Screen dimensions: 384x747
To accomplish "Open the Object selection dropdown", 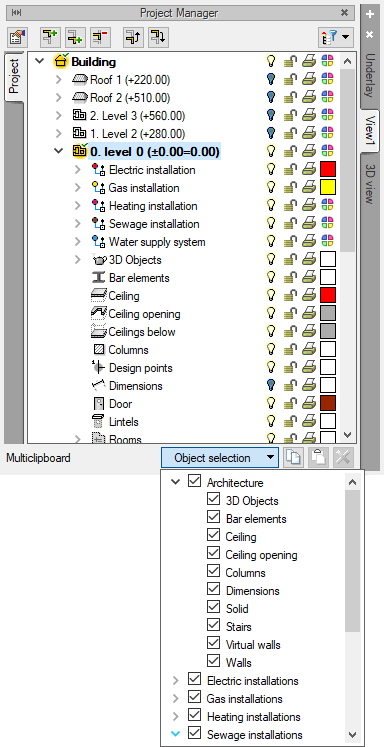I will pyautogui.click(x=220, y=458).
